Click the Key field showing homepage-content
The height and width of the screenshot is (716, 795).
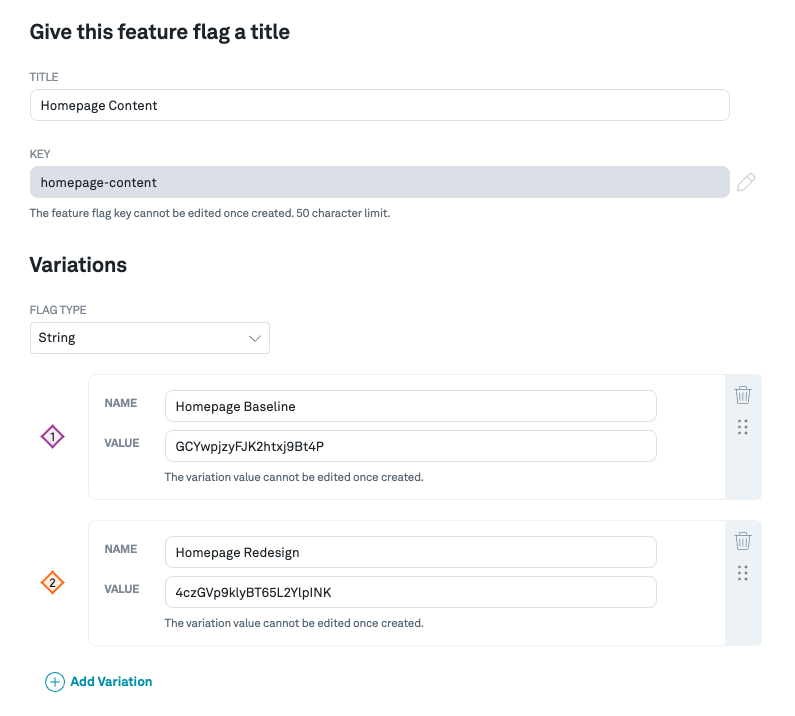[380, 182]
